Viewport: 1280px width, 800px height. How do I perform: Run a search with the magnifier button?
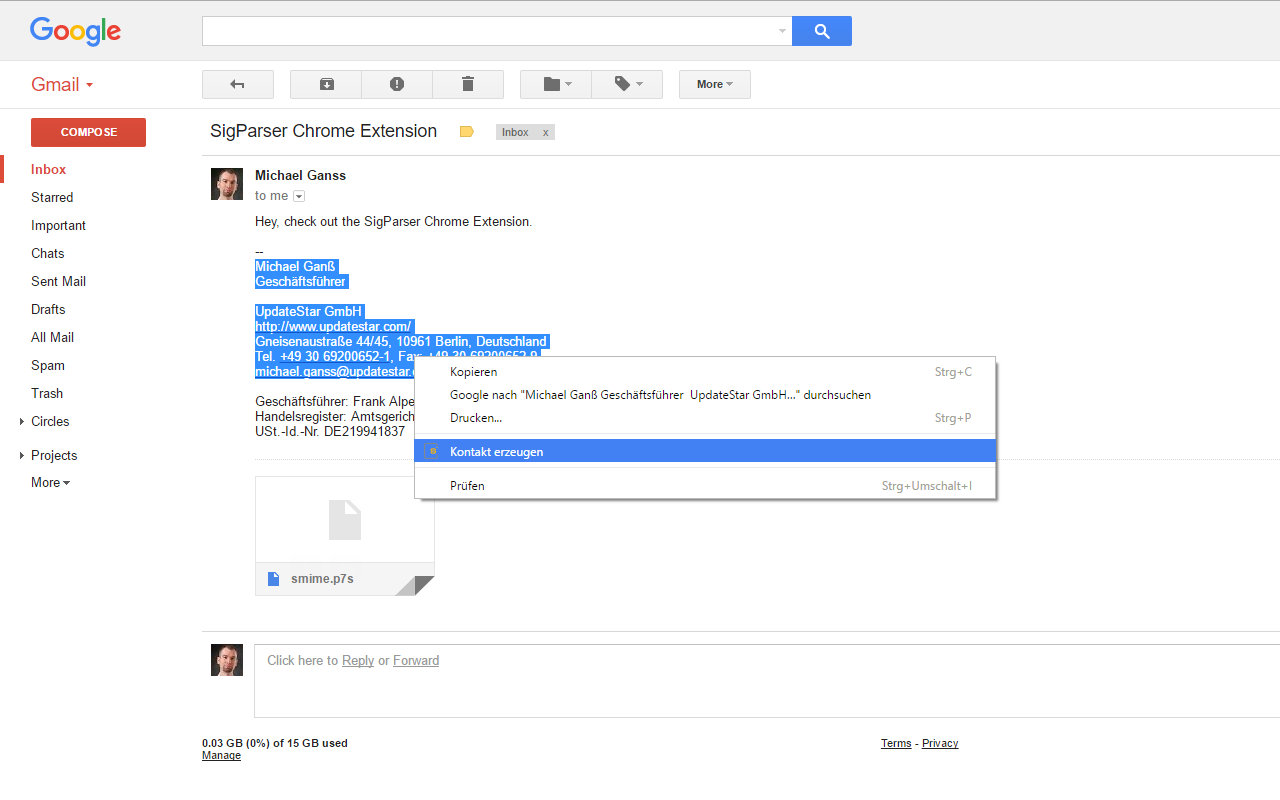click(821, 31)
